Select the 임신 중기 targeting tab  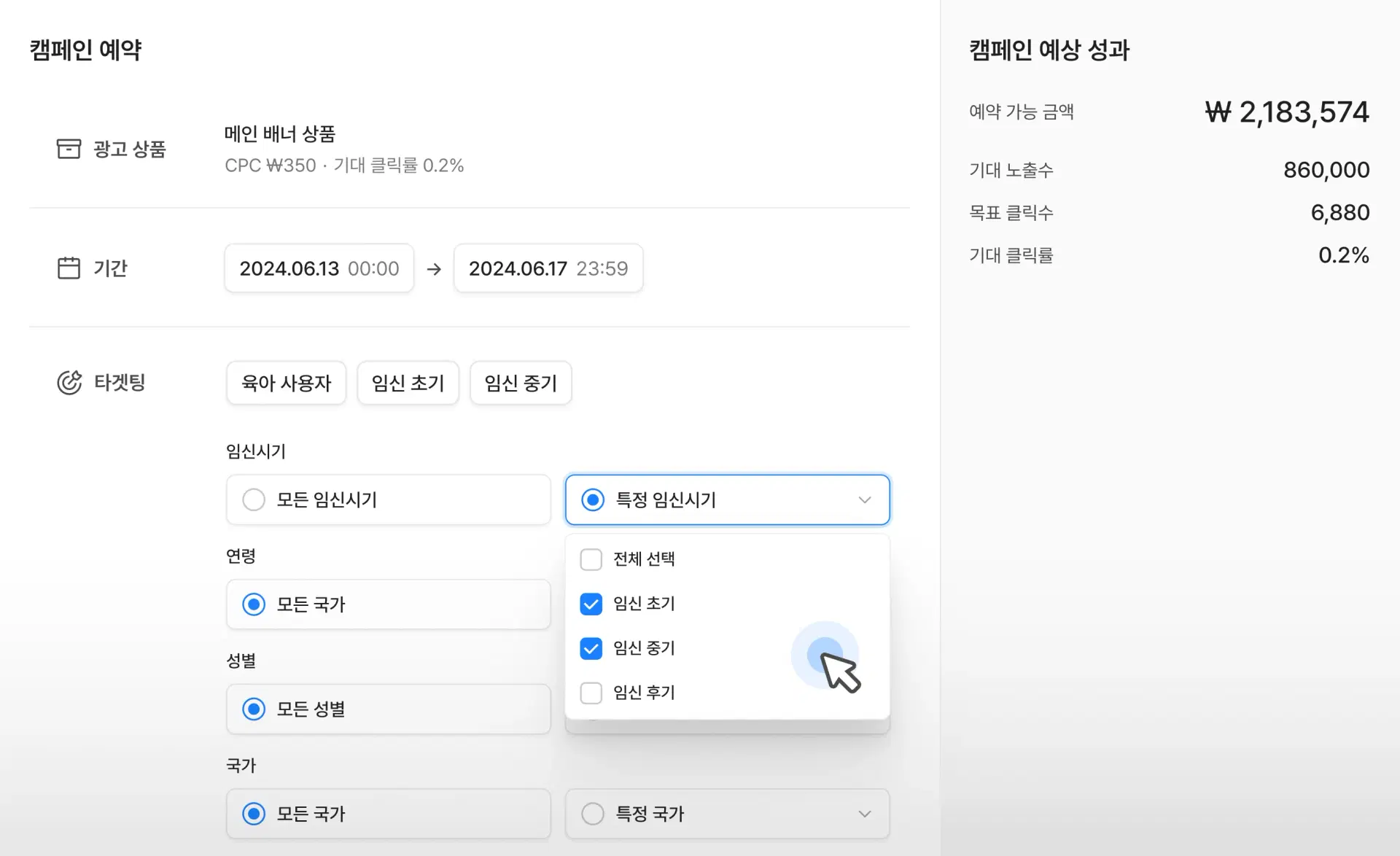tap(521, 383)
